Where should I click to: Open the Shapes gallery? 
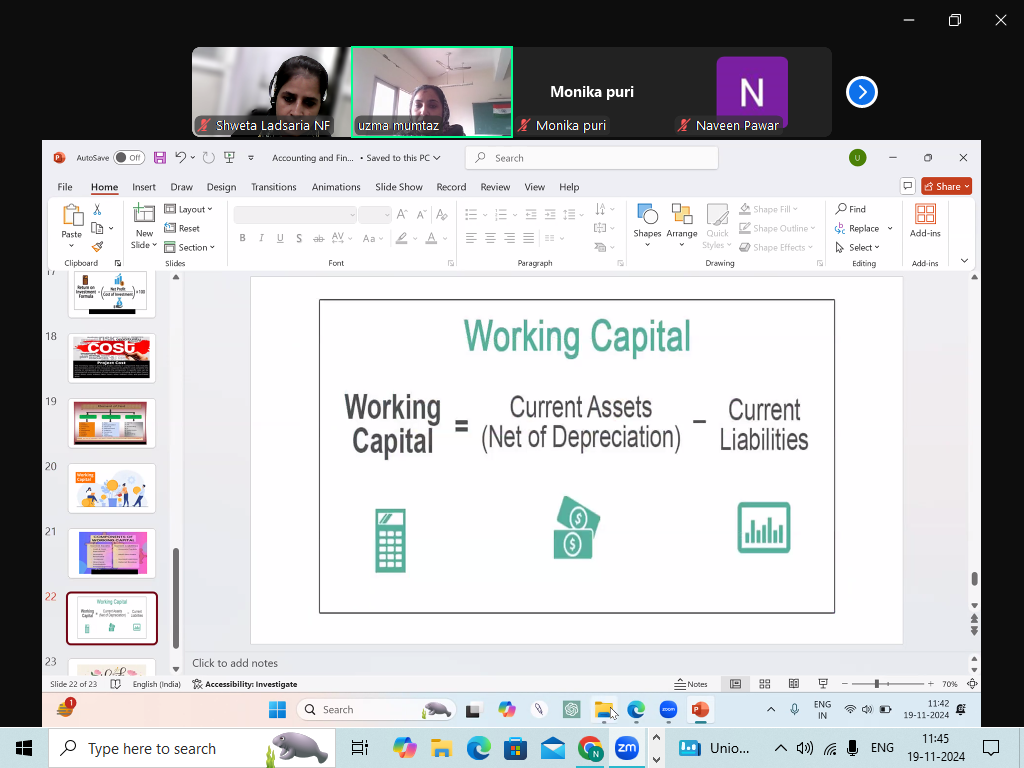pyautogui.click(x=647, y=225)
